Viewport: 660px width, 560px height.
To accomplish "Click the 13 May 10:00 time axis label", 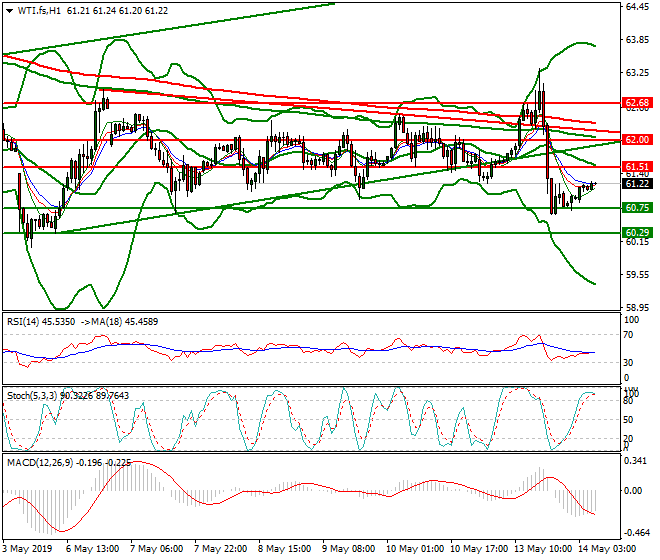I will coord(543,549).
